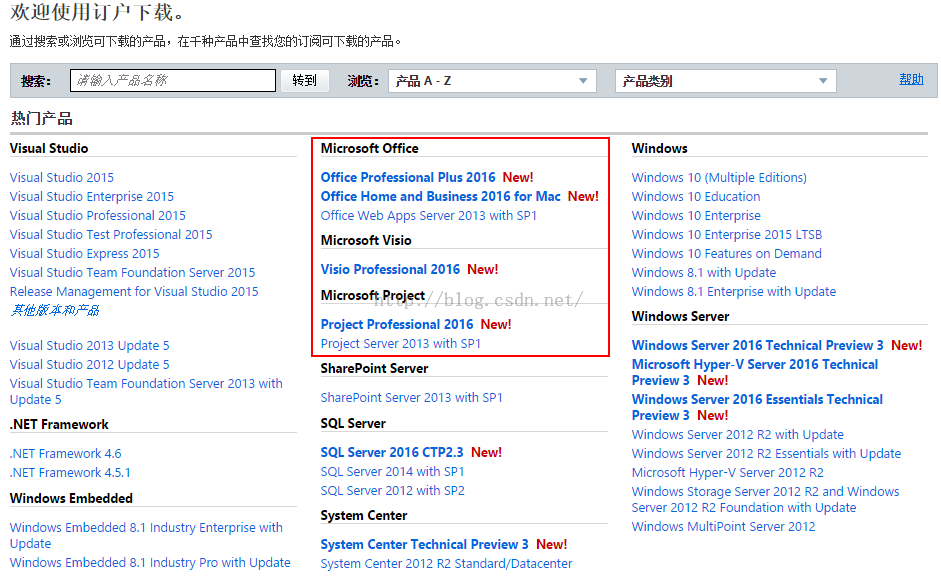
Task: Open Windows 8.1 Enterprise with Update link
Action: point(733,292)
